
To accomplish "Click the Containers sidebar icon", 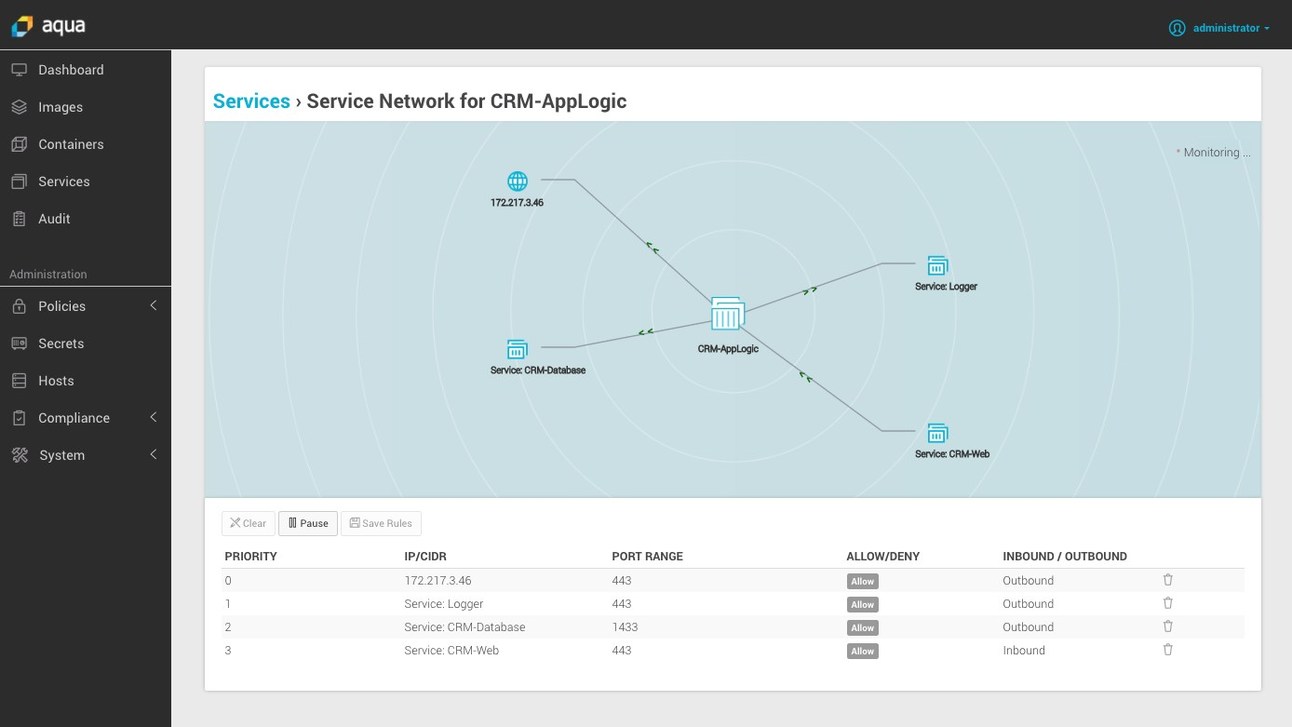I will (19, 144).
